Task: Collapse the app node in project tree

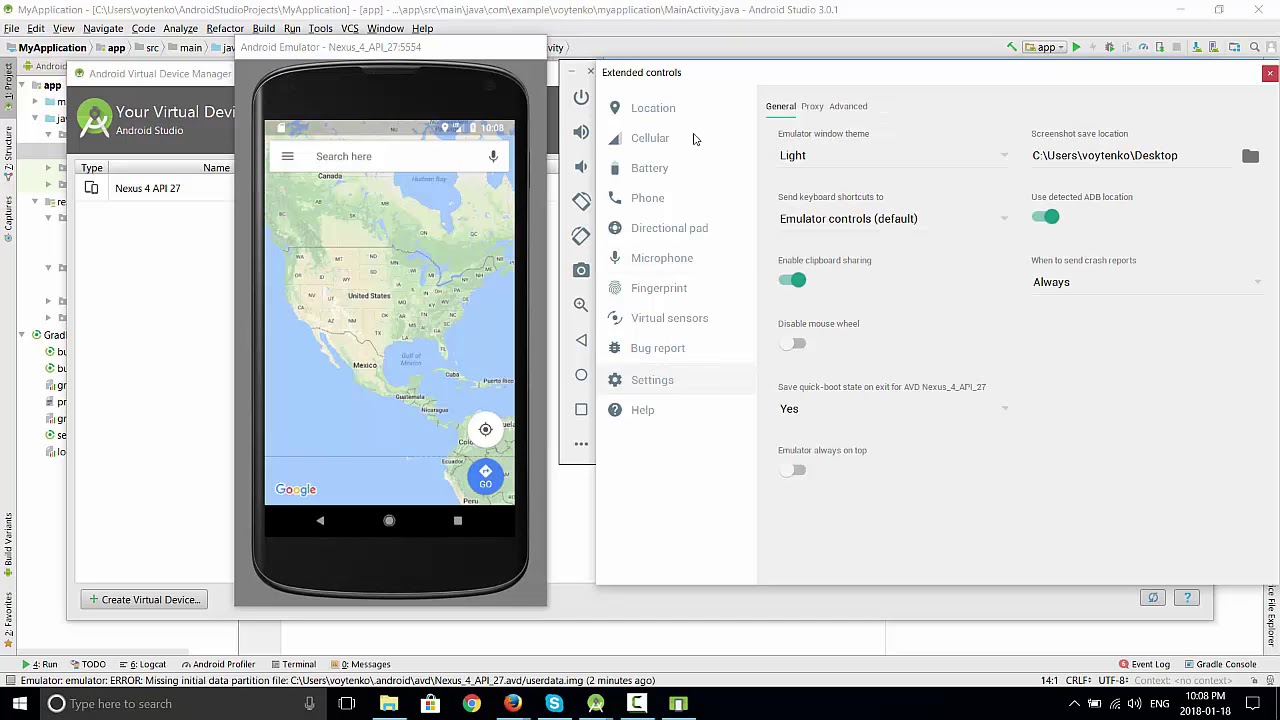Action: (x=22, y=85)
